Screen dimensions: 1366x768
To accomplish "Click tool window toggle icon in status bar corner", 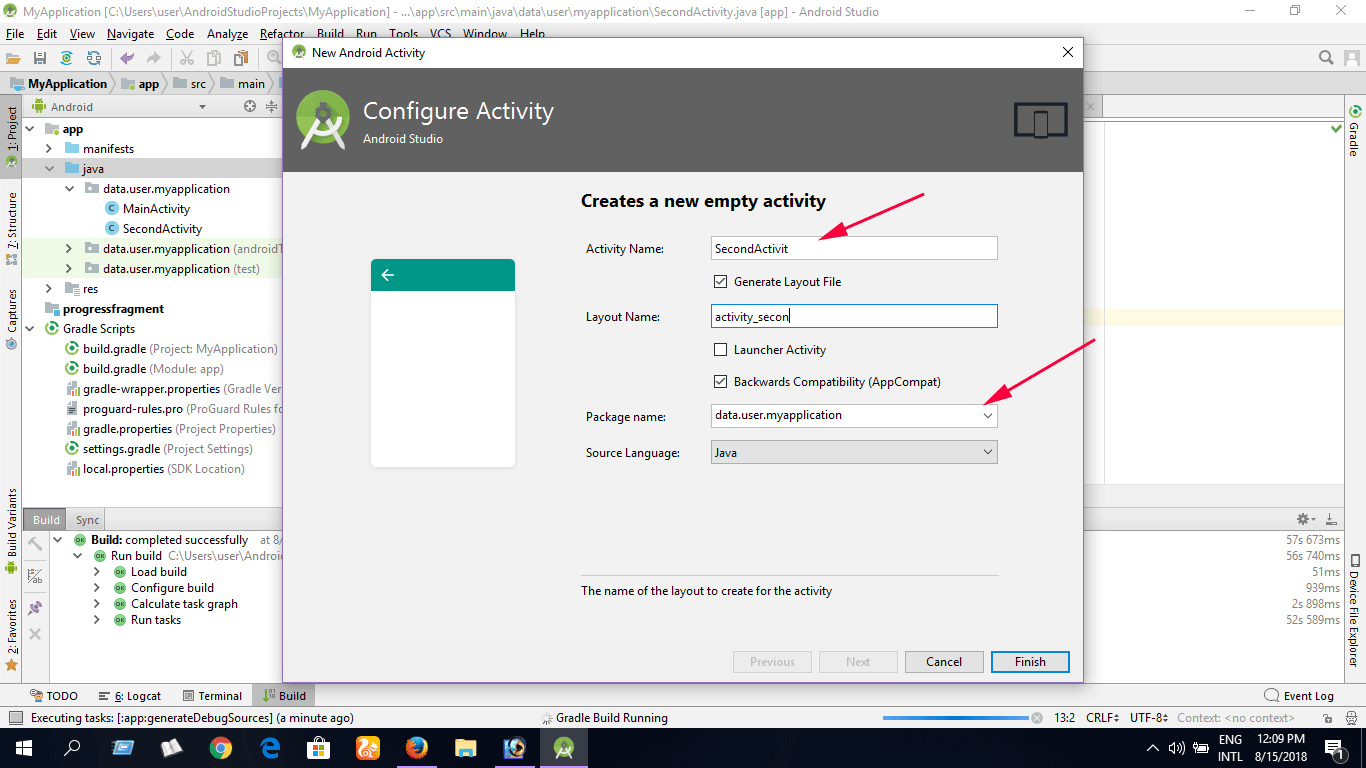I will pos(15,718).
